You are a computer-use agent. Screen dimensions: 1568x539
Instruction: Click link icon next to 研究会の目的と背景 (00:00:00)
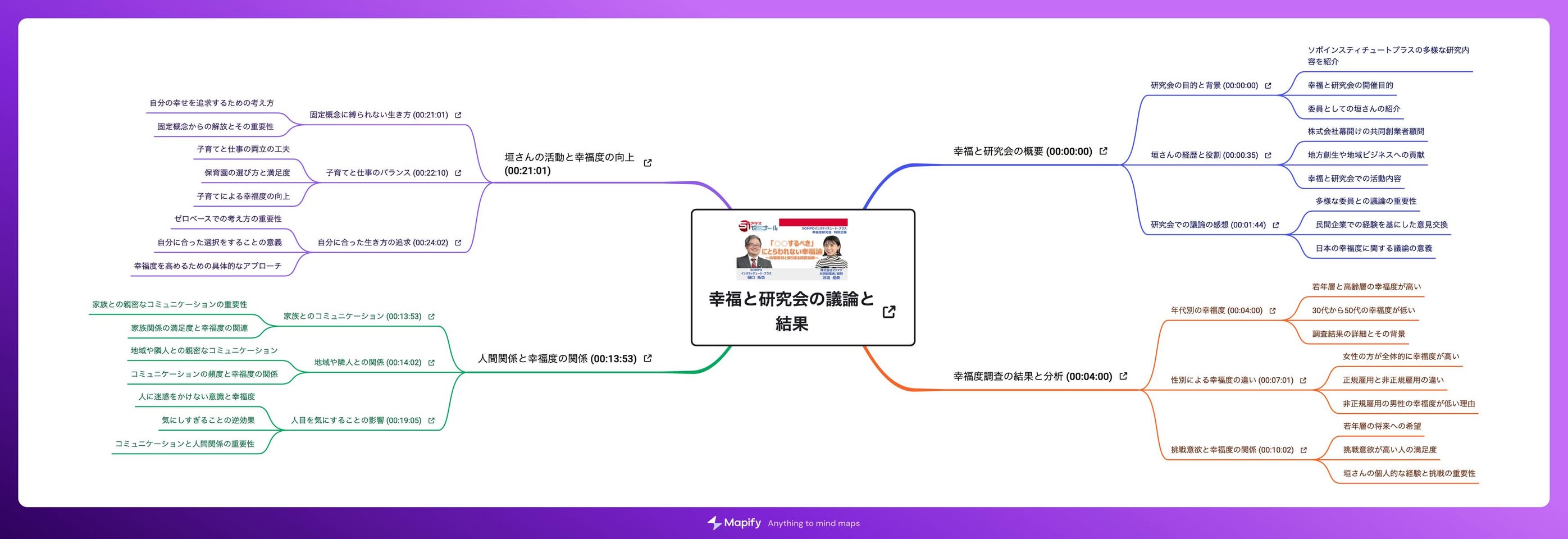(1268, 86)
